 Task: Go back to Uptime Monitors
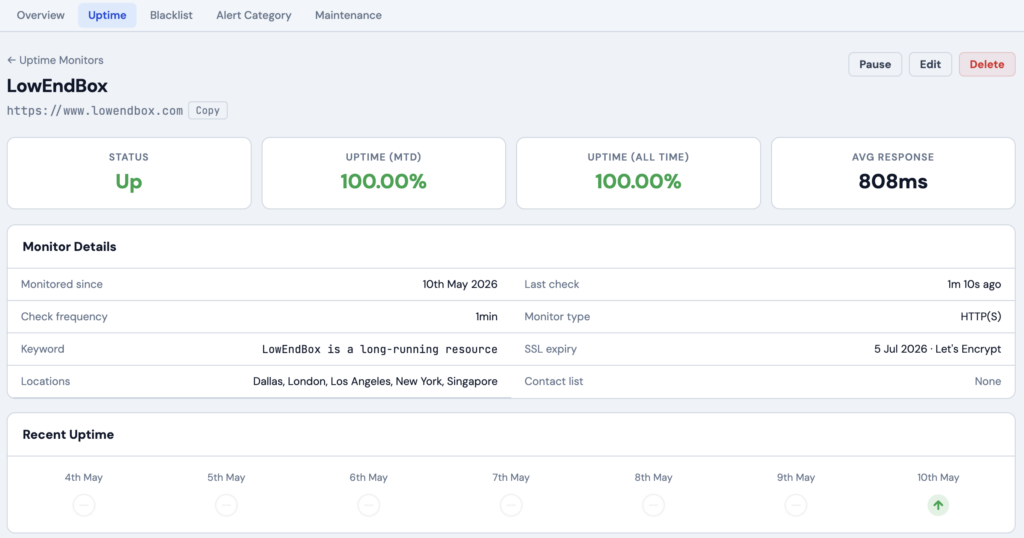[56, 60]
